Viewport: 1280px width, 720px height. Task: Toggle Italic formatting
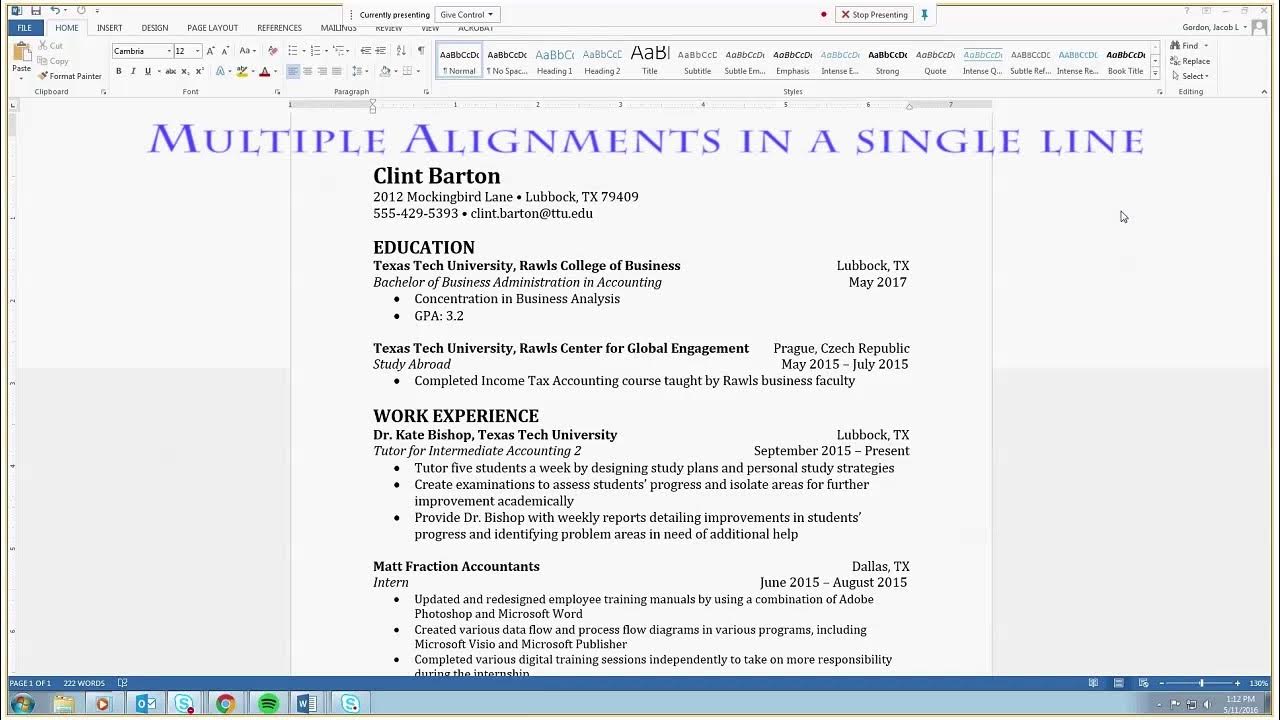point(133,71)
